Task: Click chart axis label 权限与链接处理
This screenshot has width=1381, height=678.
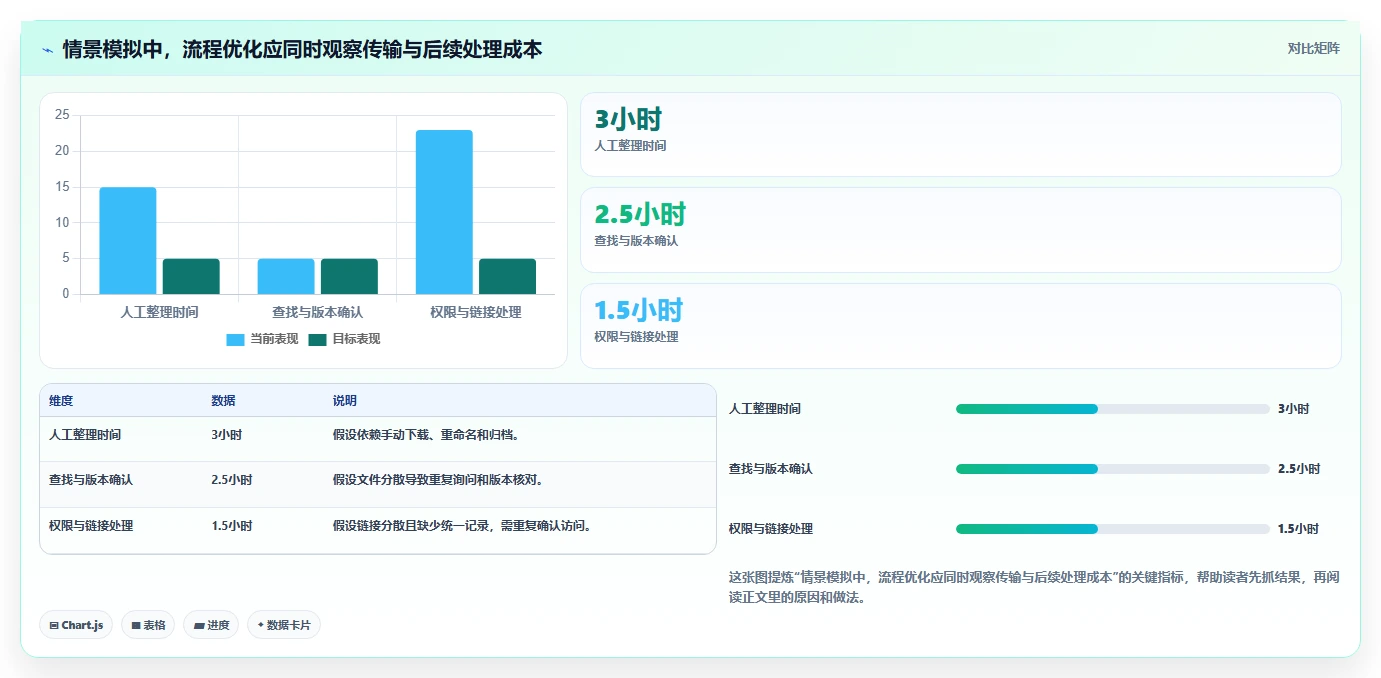Action: pyautogui.click(x=476, y=312)
